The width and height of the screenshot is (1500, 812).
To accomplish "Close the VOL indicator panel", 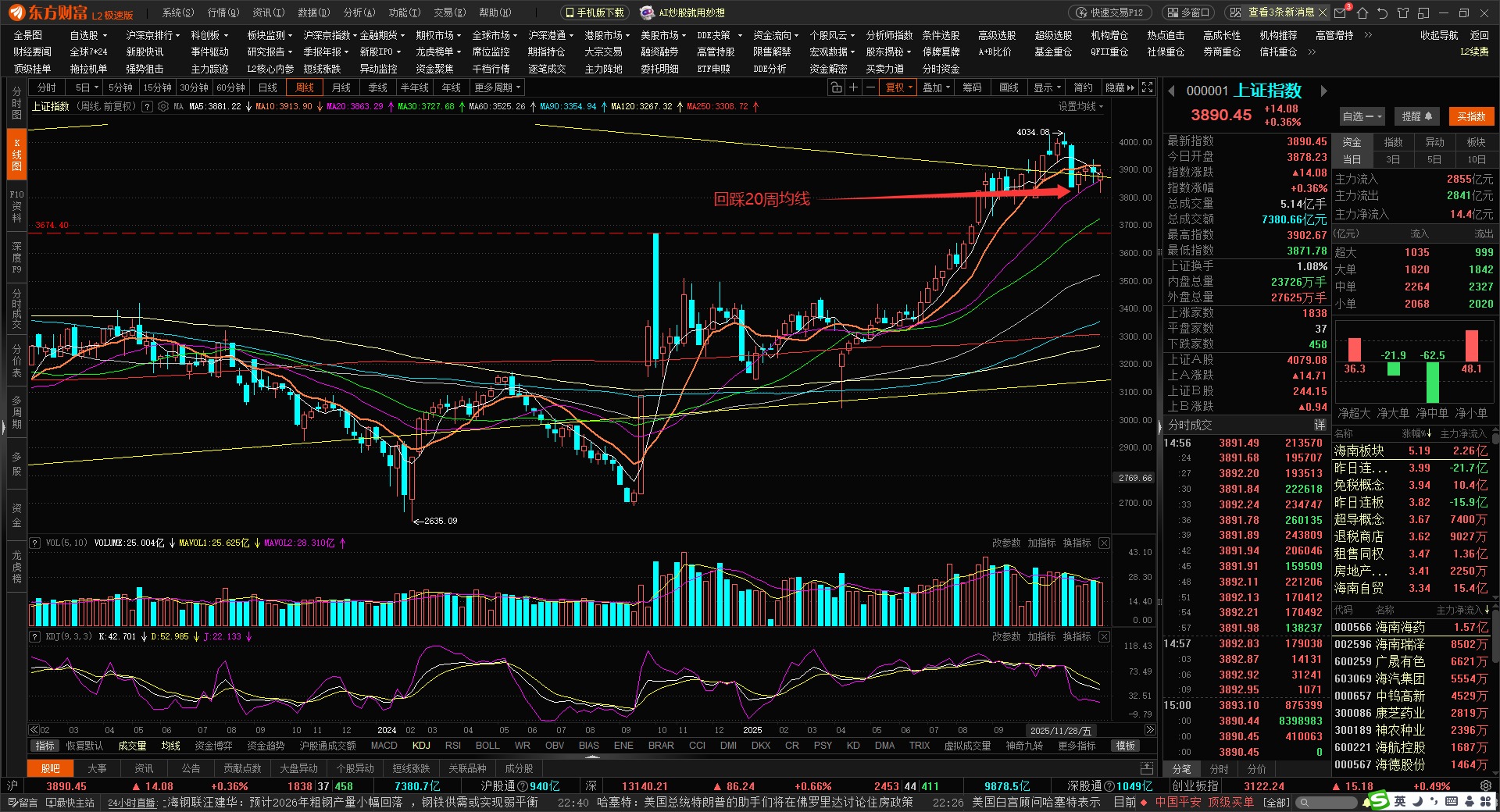I will 1104,543.
